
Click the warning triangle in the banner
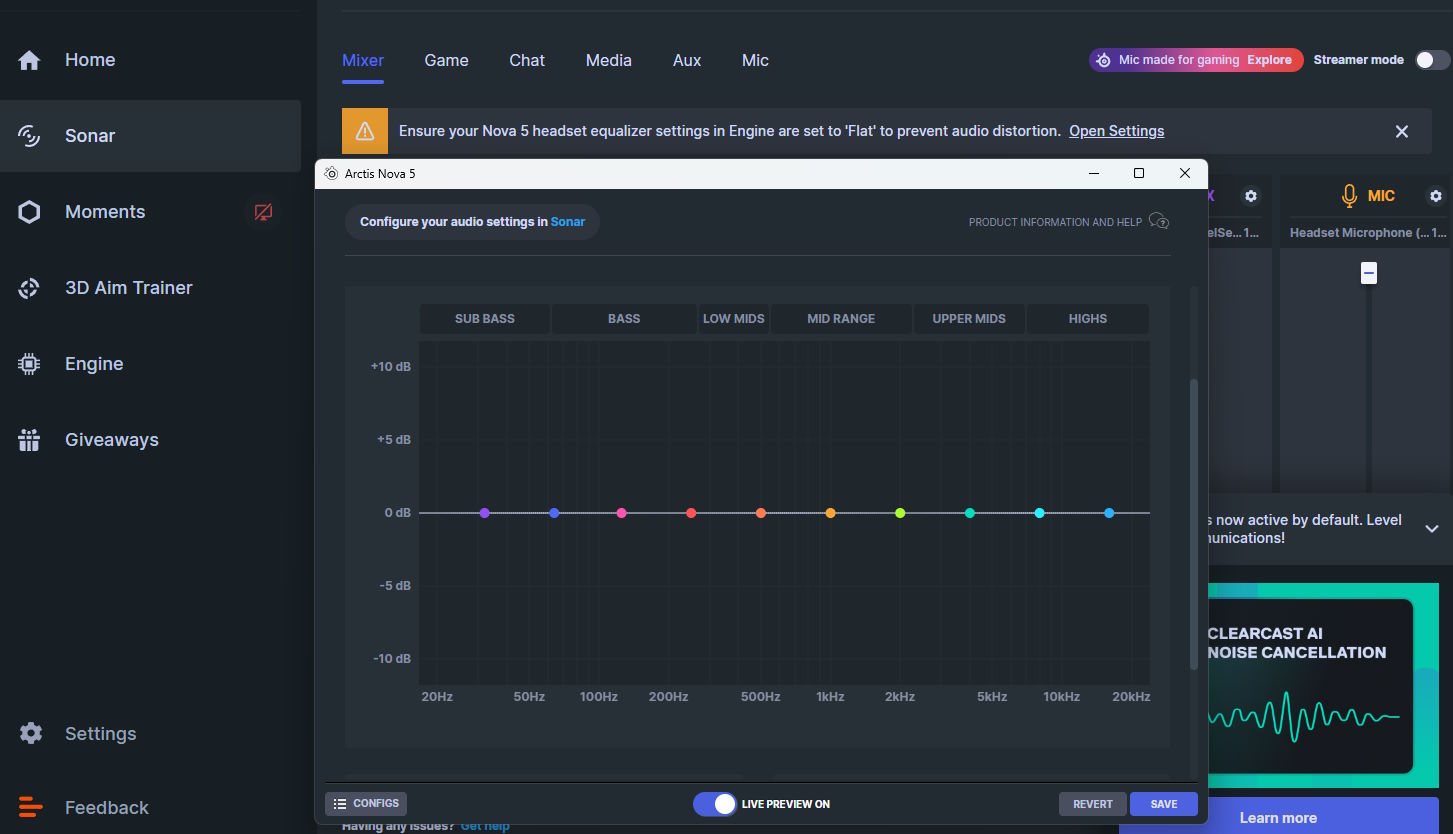(365, 131)
